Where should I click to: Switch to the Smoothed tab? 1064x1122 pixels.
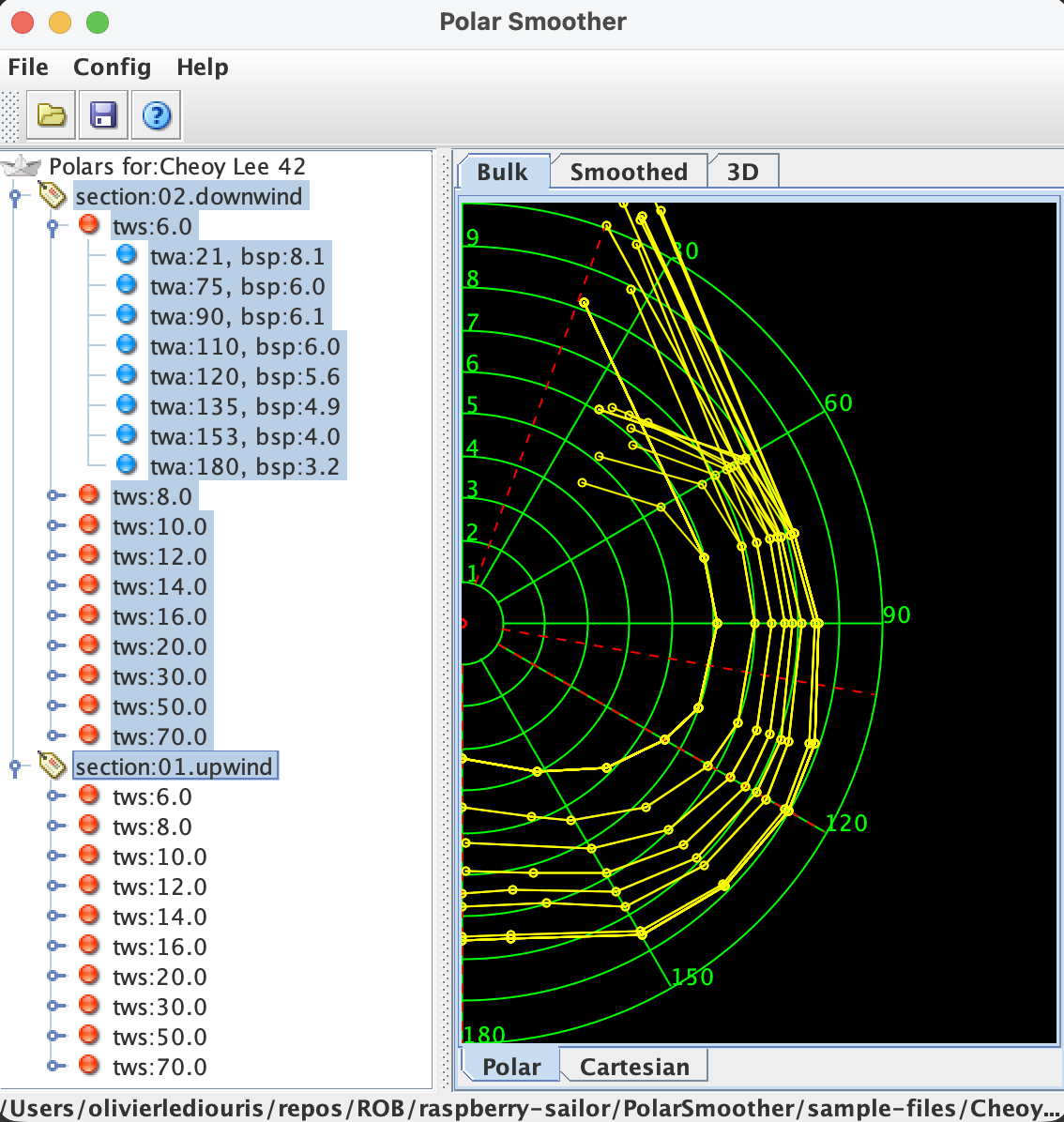coord(629,172)
